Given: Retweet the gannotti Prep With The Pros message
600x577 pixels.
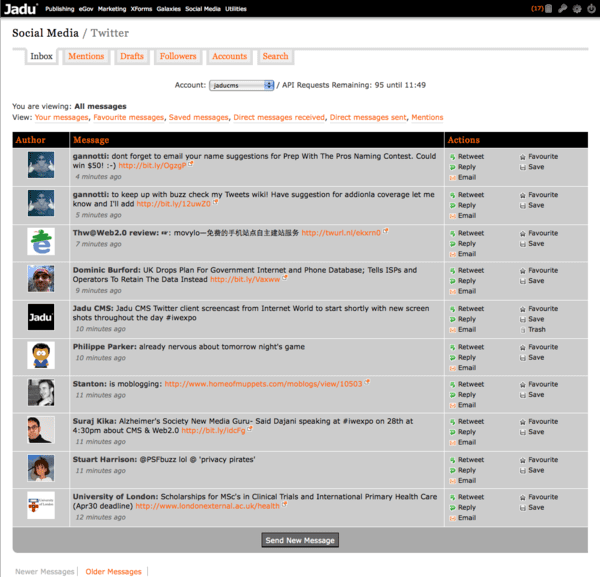Looking at the screenshot, I should tap(466, 156).
